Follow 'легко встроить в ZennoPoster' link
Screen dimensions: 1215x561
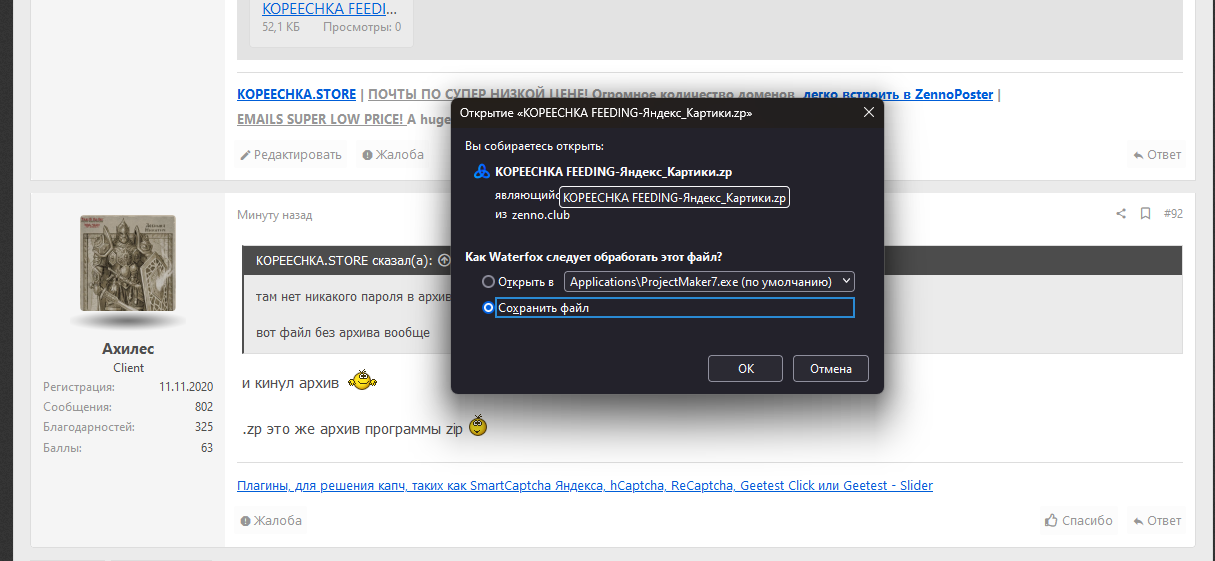click(x=898, y=94)
